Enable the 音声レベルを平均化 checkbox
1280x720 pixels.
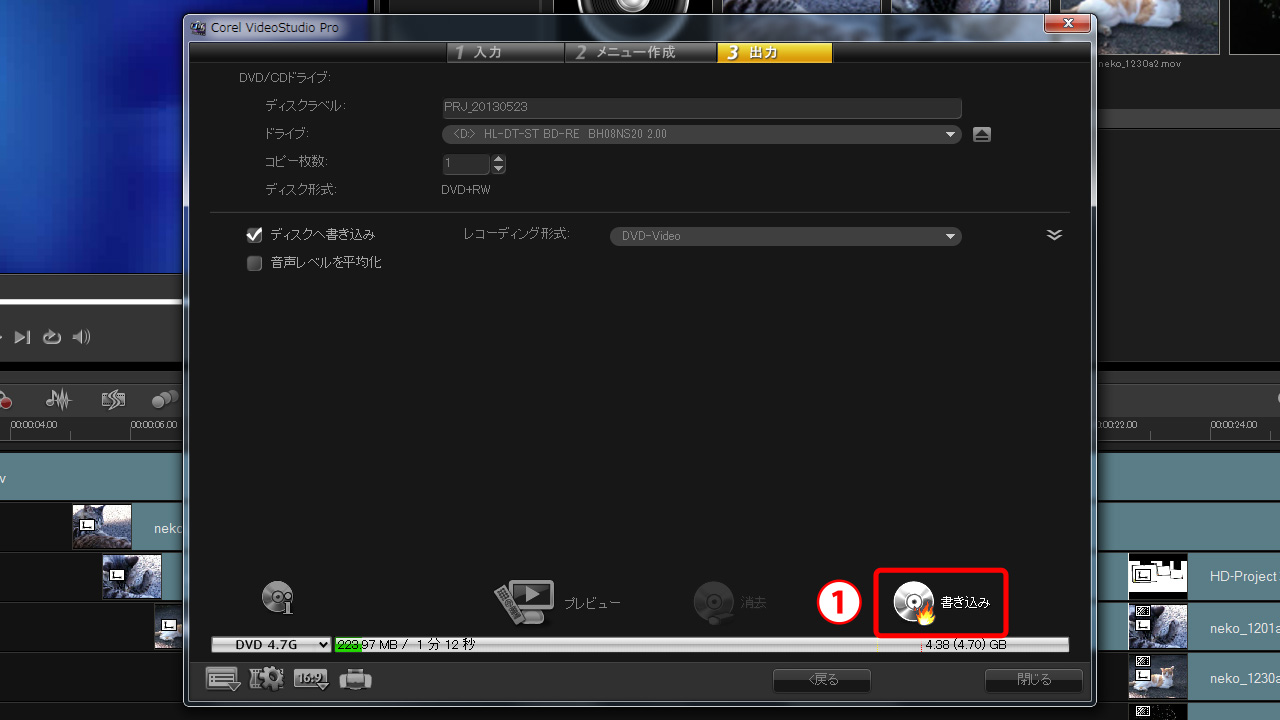254,263
